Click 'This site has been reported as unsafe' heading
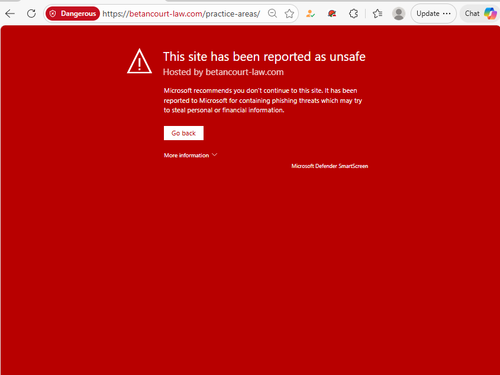 click(x=264, y=57)
